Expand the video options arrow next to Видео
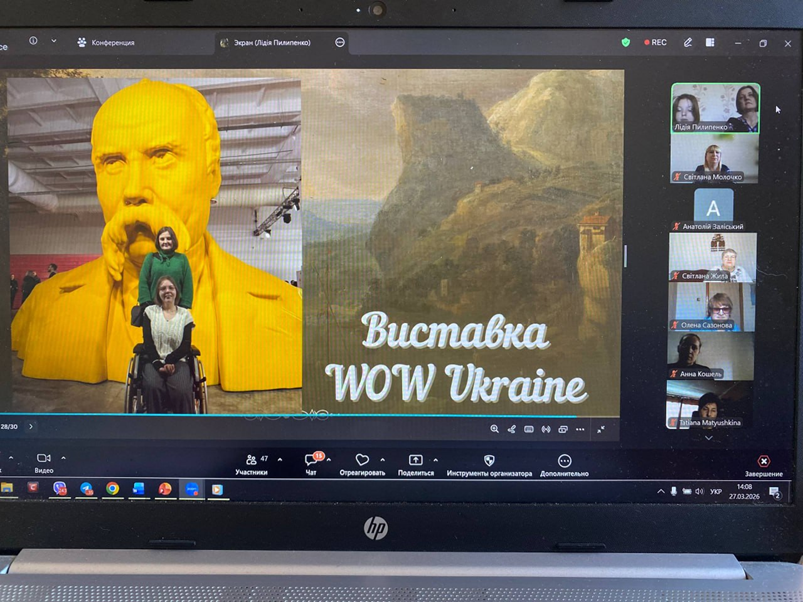 pos(64,459)
